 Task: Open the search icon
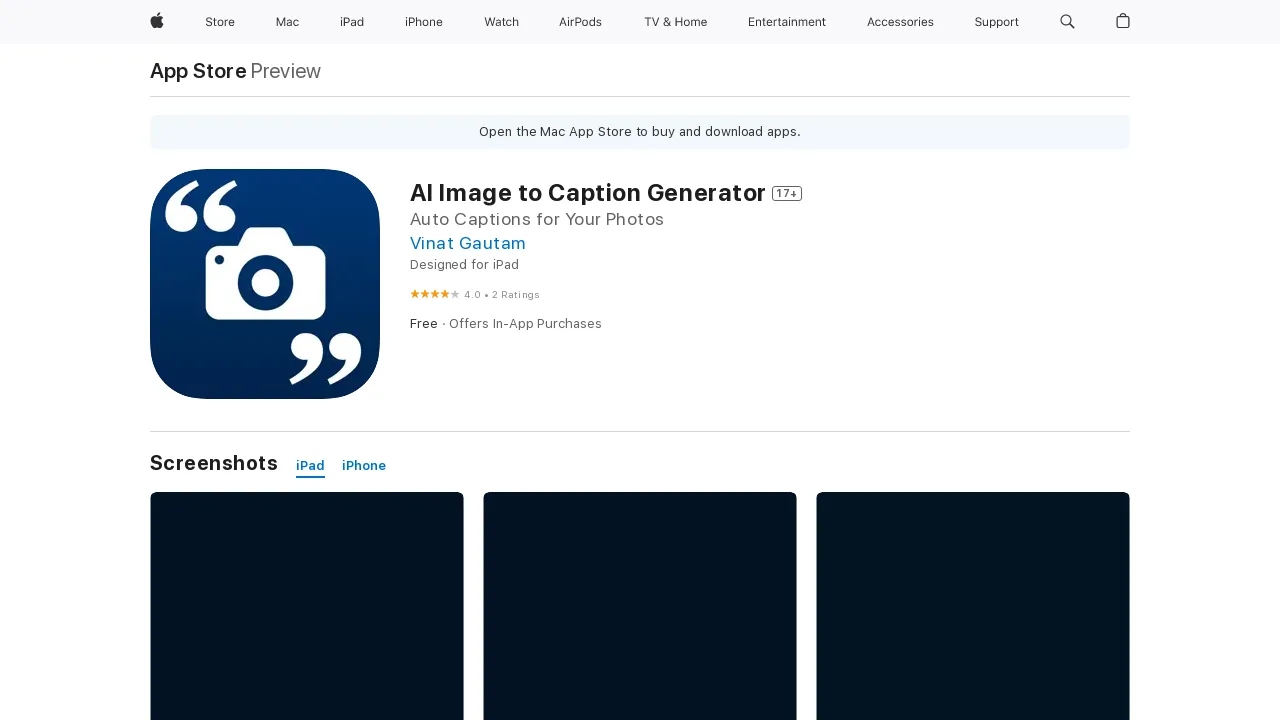pyautogui.click(x=1067, y=22)
